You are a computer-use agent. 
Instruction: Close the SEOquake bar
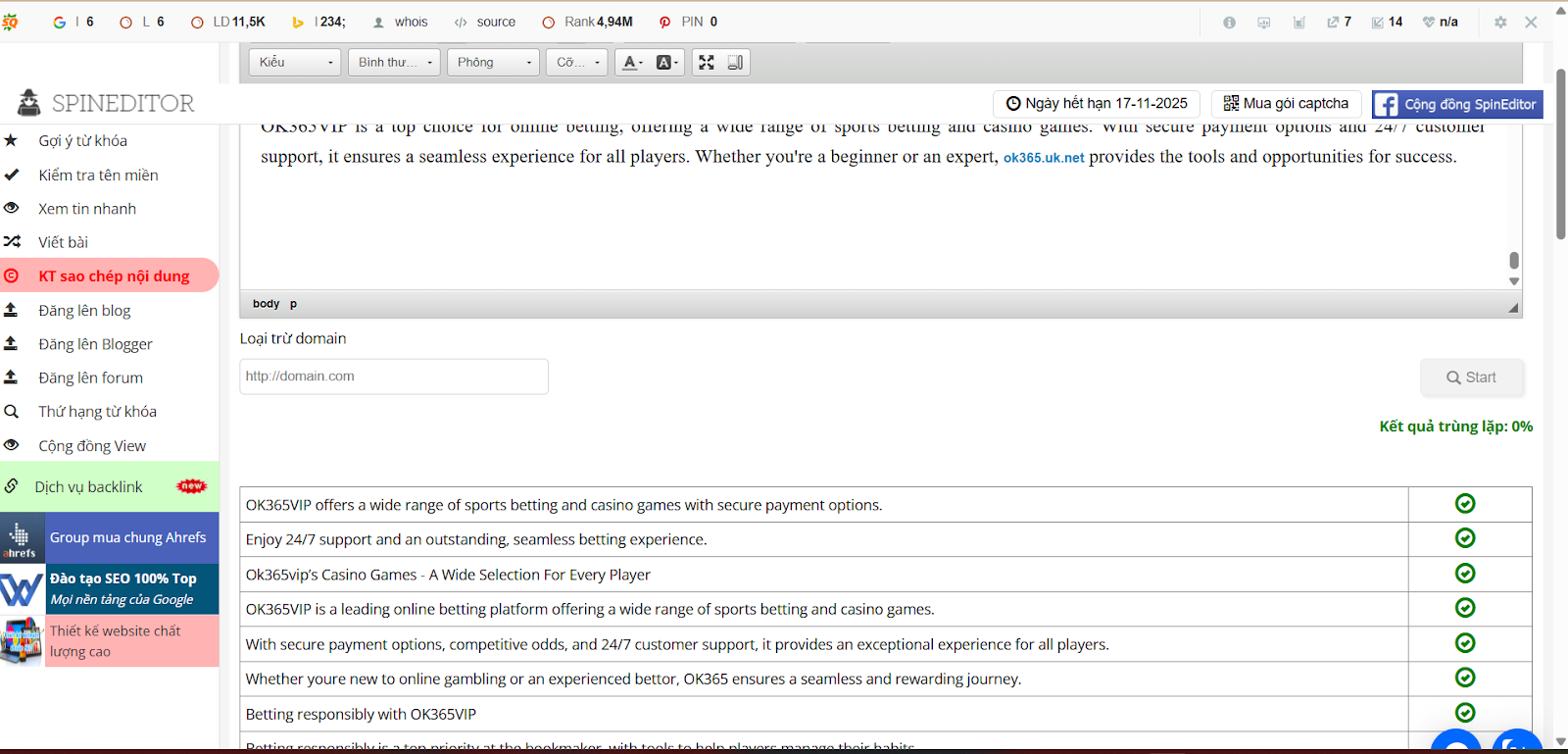tap(1531, 22)
